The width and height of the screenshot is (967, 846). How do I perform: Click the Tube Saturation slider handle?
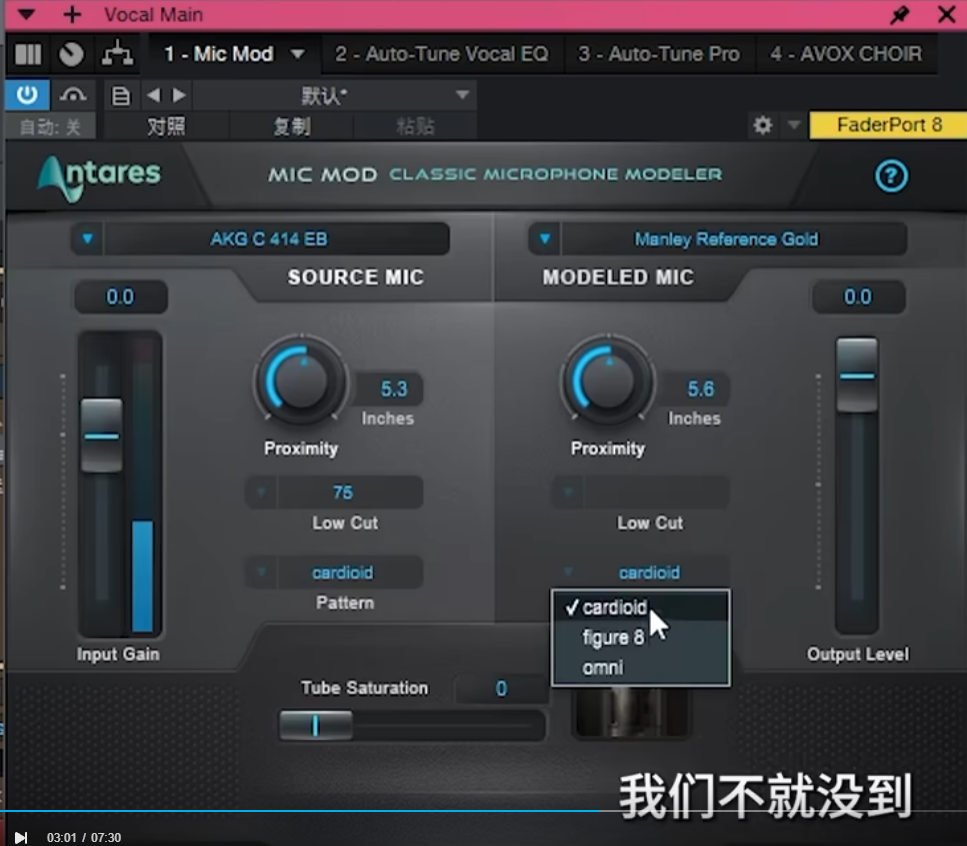[x=316, y=725]
